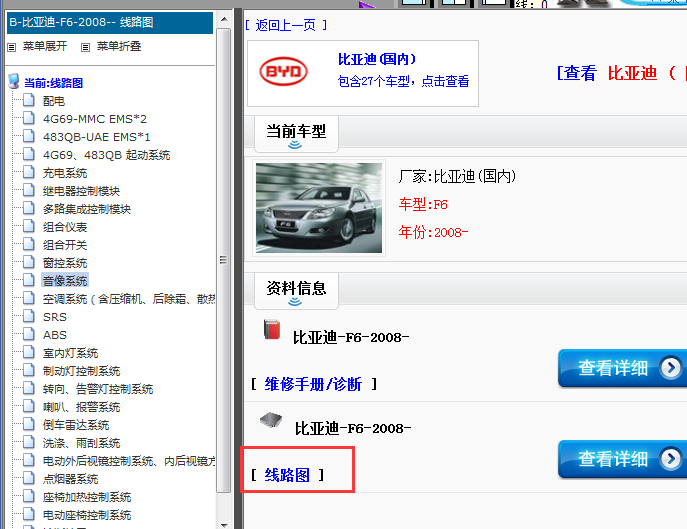687x529 pixels.
Task: Click the page icon beside 音像系统
Action: click(28, 280)
